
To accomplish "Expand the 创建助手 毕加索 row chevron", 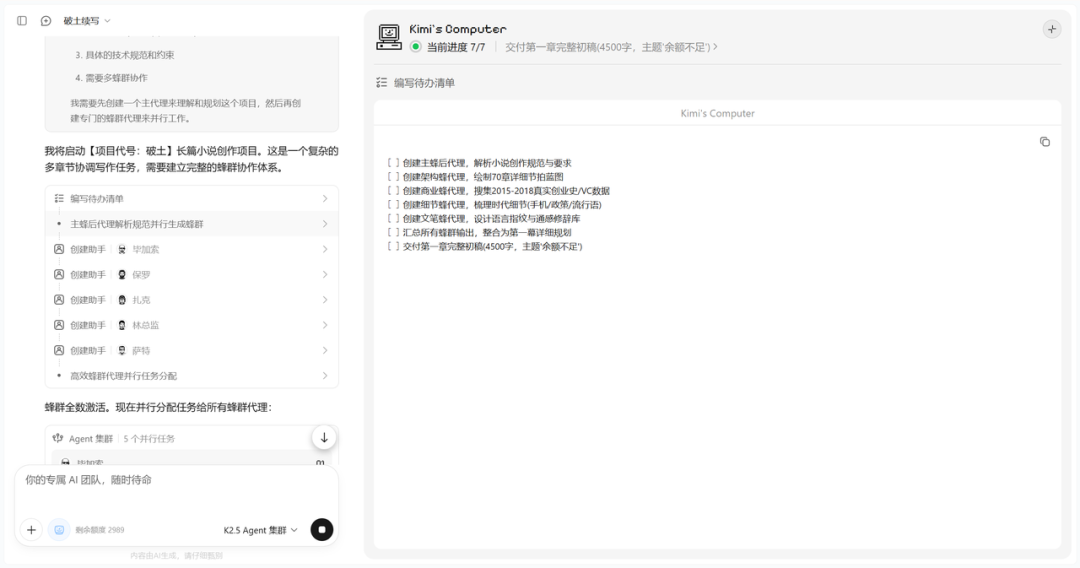I will point(325,249).
